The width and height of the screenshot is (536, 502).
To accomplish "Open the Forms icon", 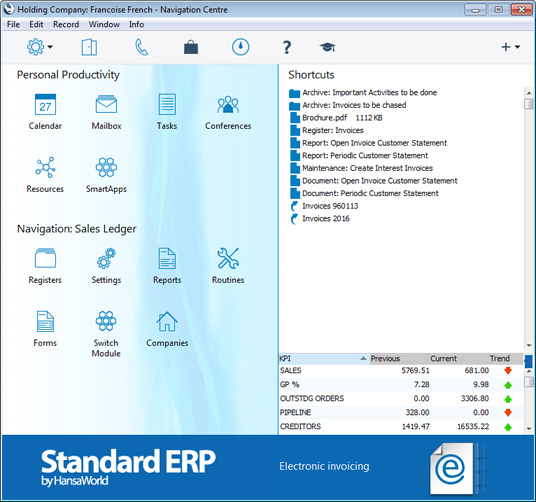I will coord(45,321).
